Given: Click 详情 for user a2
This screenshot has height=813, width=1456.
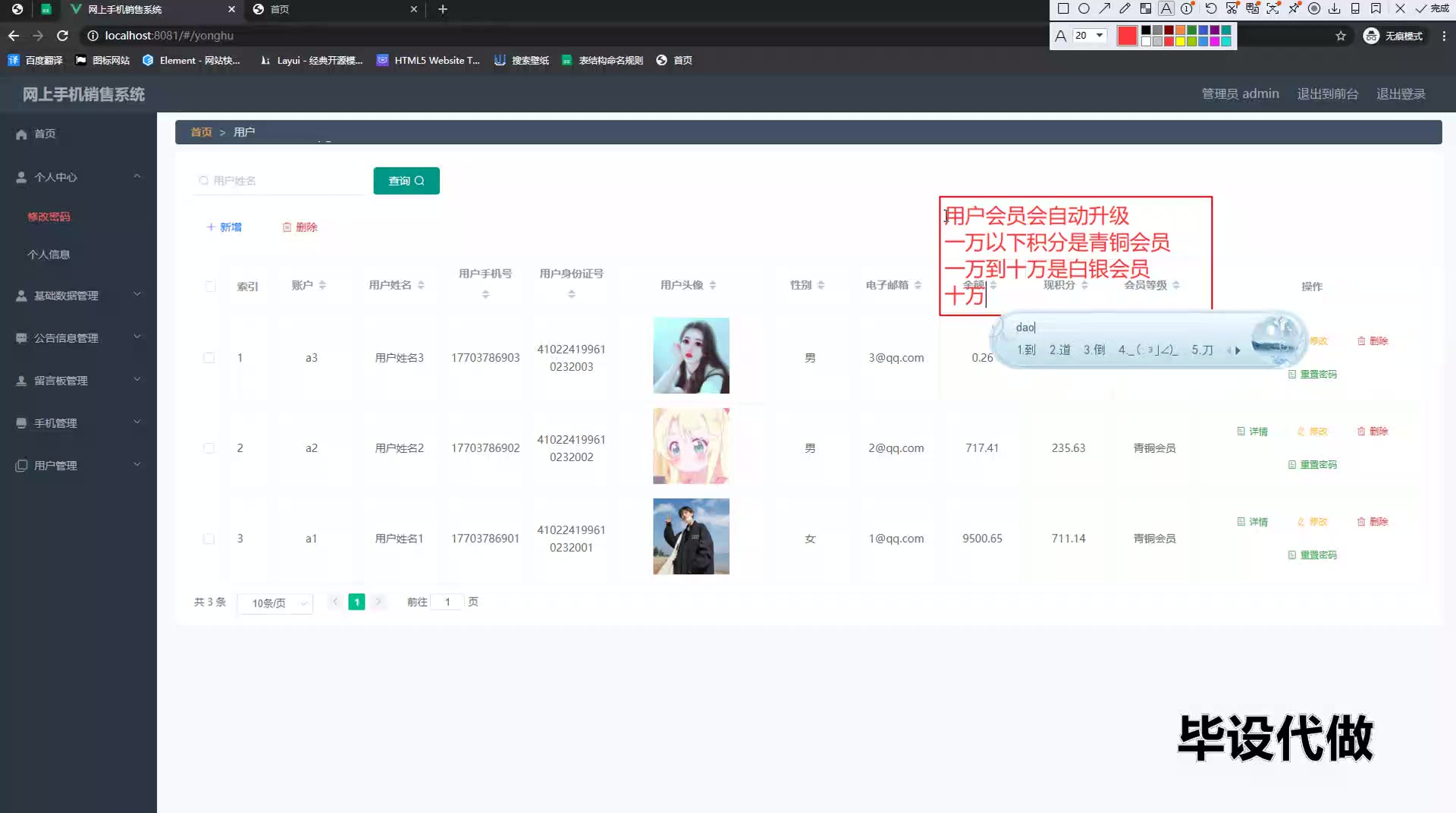Looking at the screenshot, I should point(1252,431).
